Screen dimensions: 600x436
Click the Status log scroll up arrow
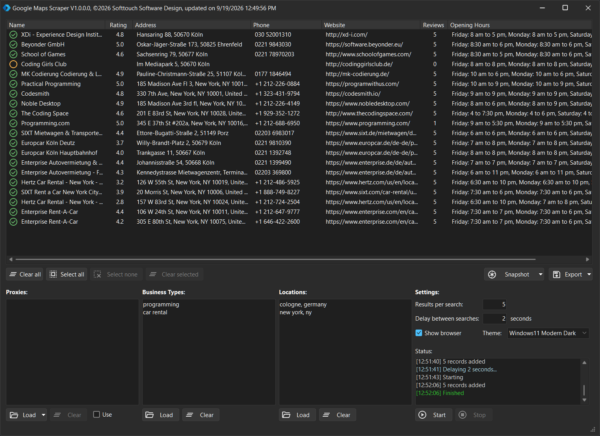click(x=584, y=363)
